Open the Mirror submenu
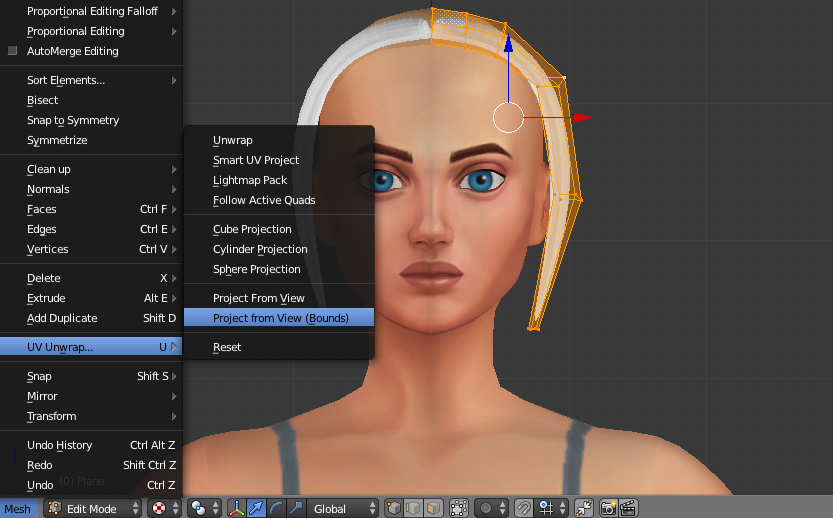 (91, 396)
